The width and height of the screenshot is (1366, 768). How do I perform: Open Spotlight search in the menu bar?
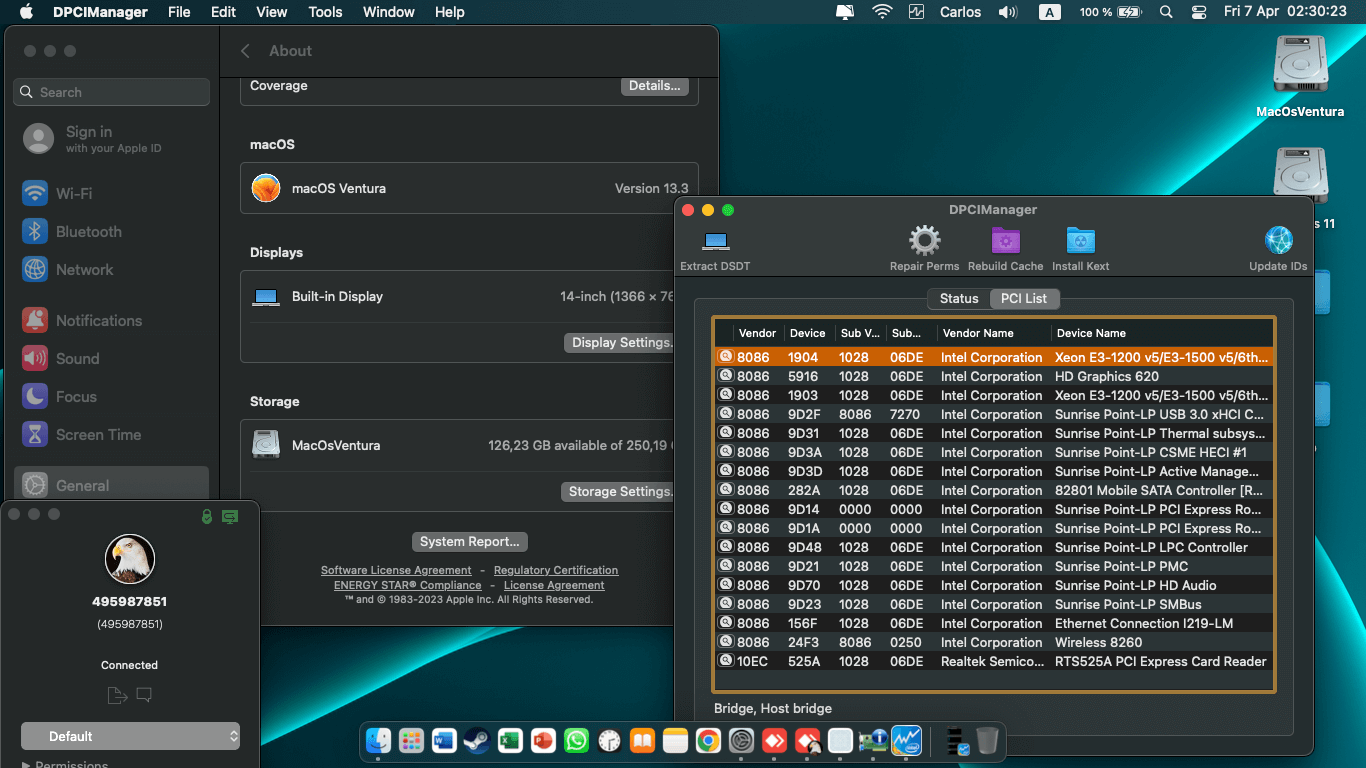pyautogui.click(x=1166, y=12)
